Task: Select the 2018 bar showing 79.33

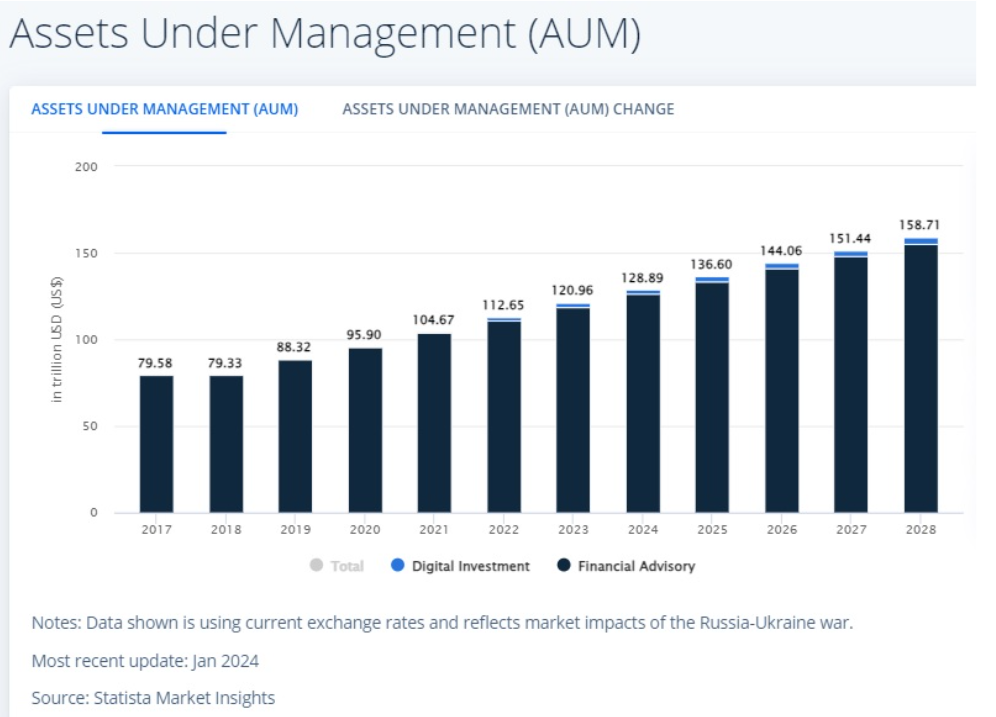Action: 226,444
